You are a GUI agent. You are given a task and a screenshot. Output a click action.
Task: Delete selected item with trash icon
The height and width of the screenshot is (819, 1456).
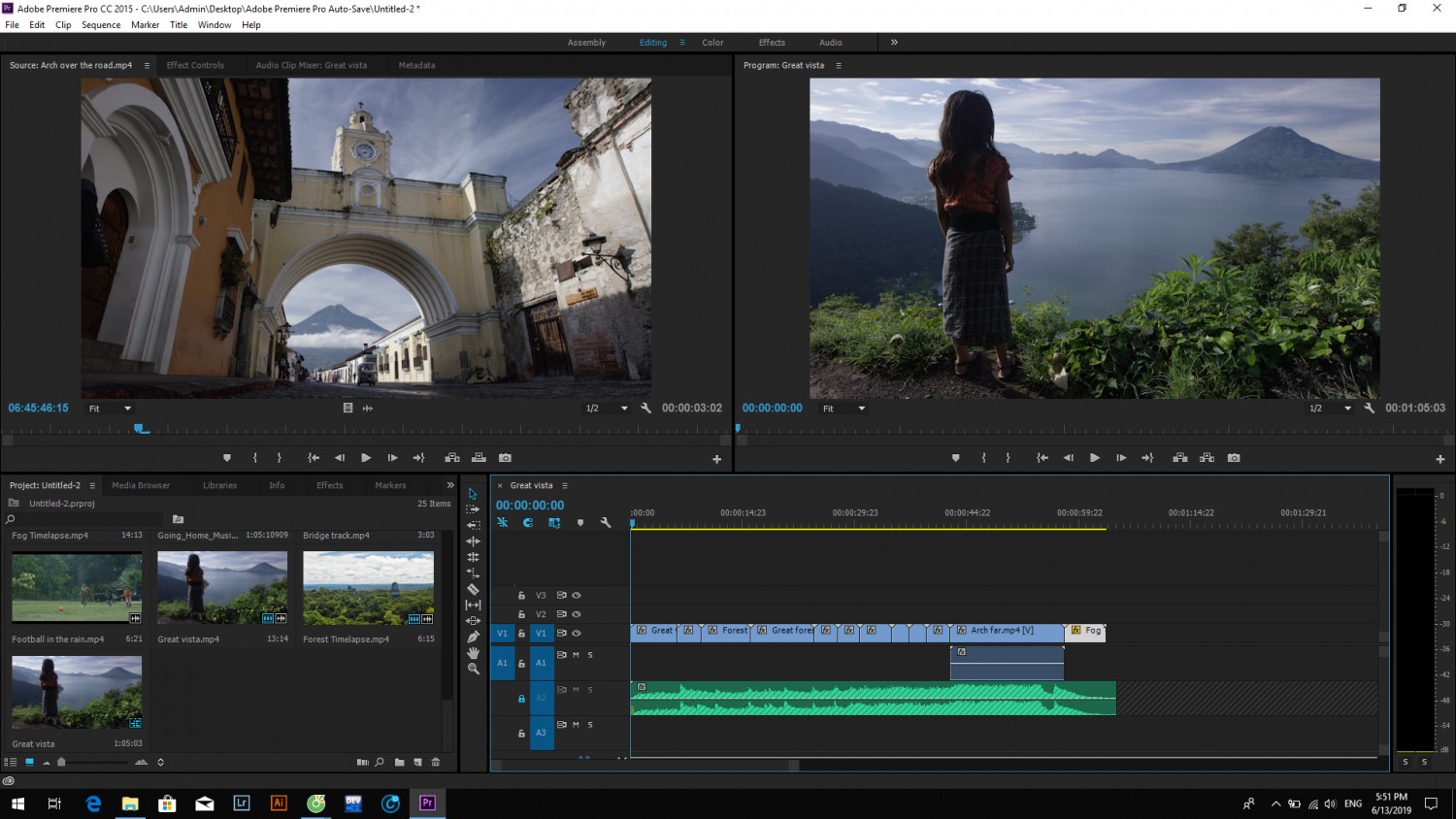436,762
